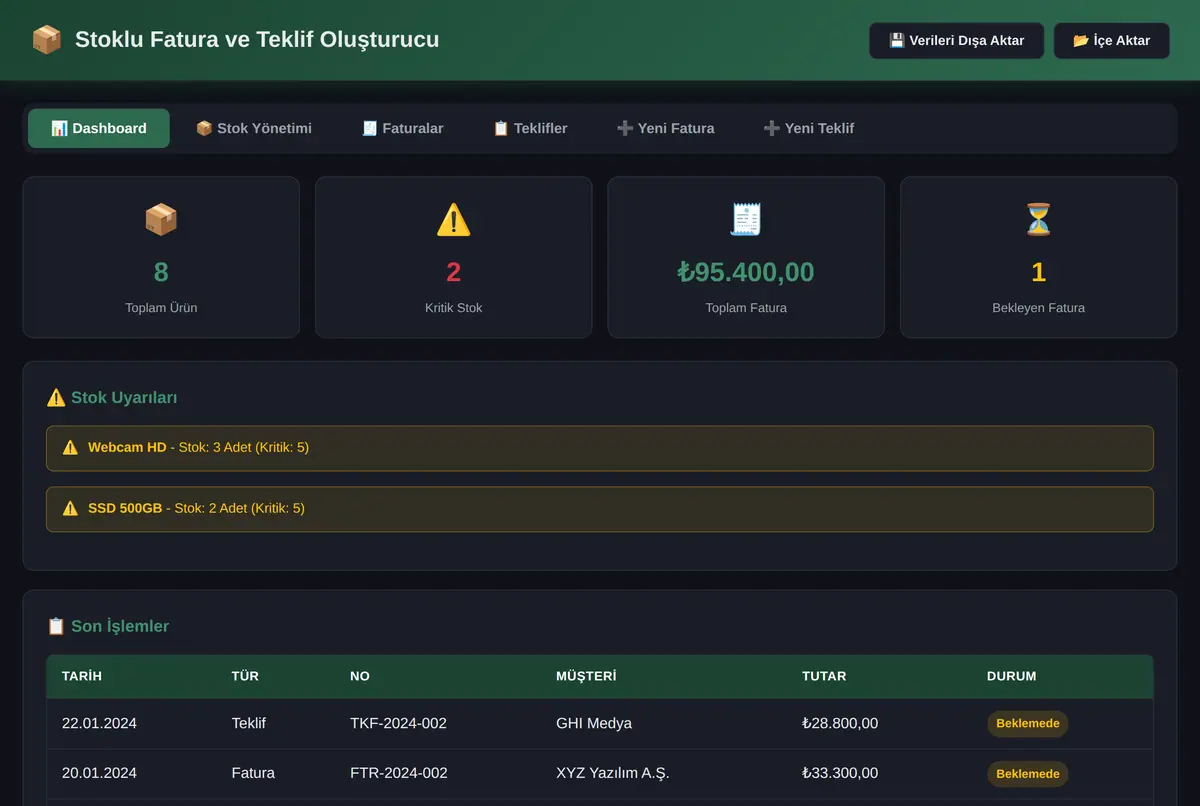Image resolution: width=1200 pixels, height=806 pixels.
Task: Click the İçe Aktar button
Action: point(1112,41)
